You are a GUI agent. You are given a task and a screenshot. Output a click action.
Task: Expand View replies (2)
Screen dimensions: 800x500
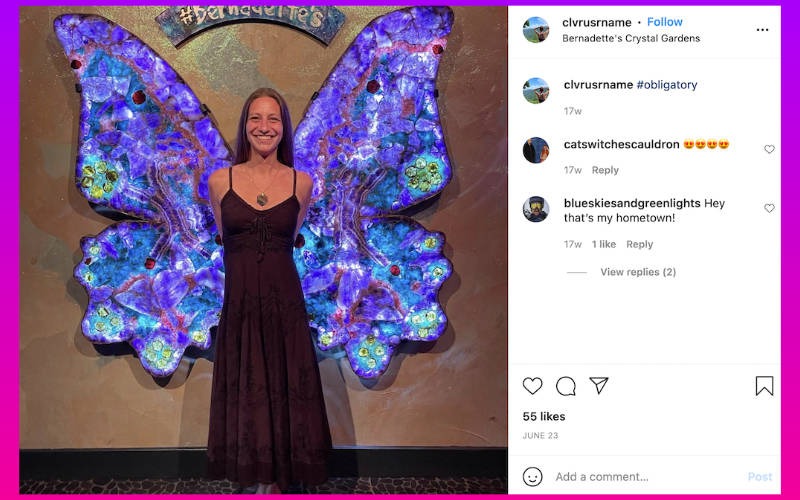point(637,272)
